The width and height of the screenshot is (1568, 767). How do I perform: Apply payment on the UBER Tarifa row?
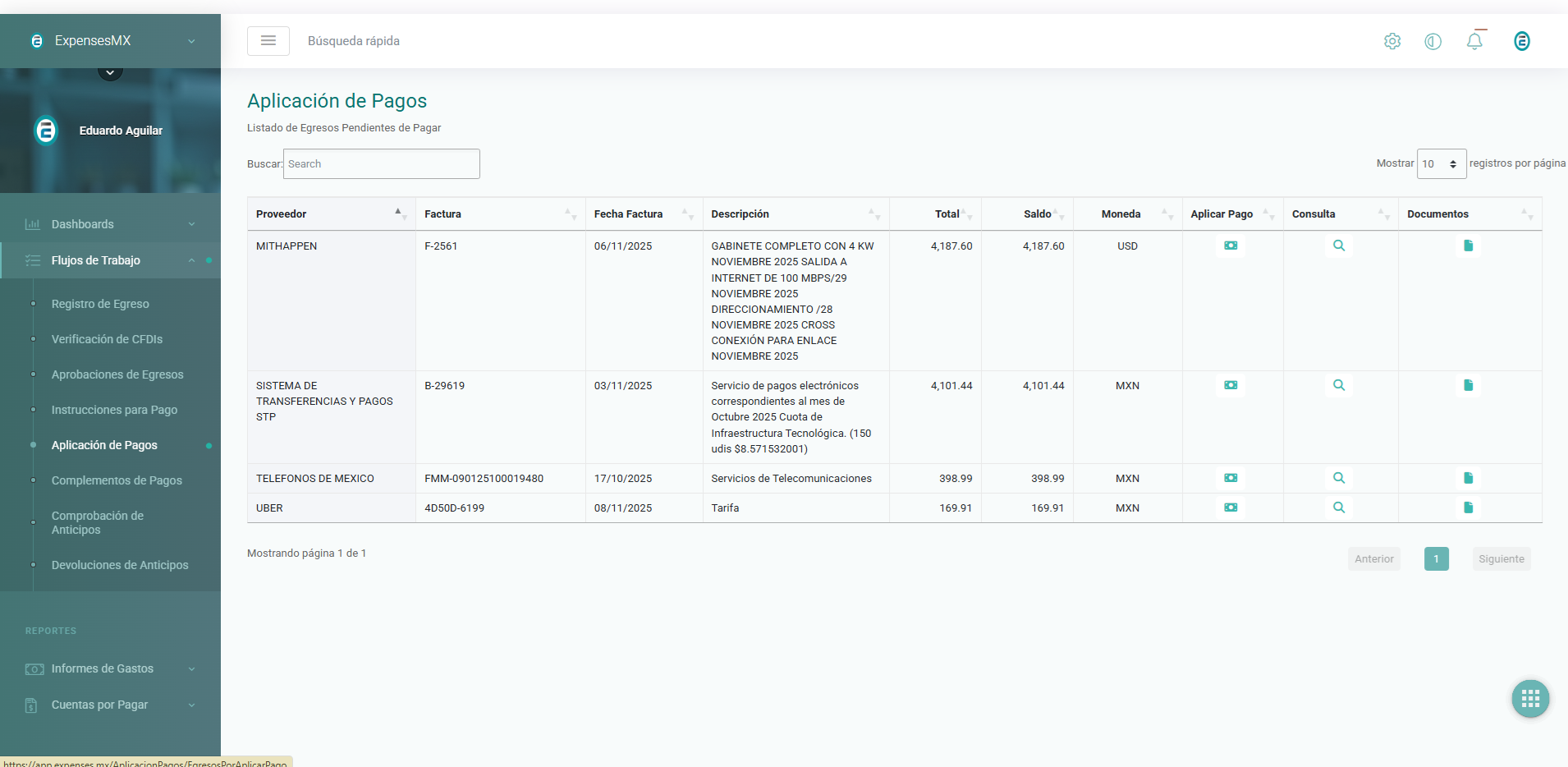pyautogui.click(x=1229, y=508)
